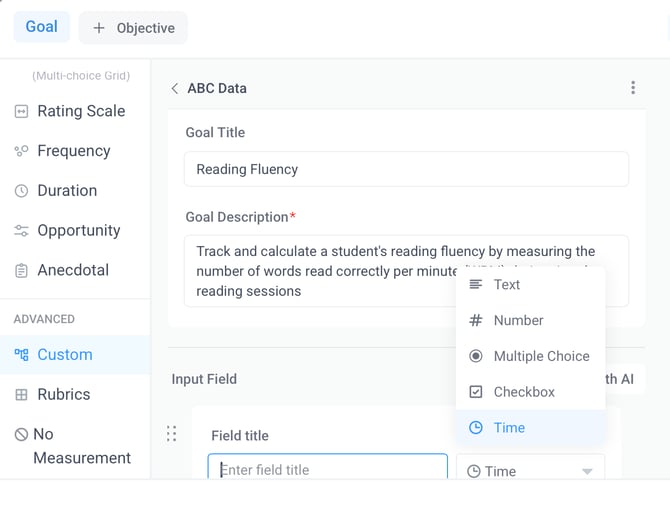Click the Rating Scale icon in sidebar
The height and width of the screenshot is (516, 670).
click(21, 111)
